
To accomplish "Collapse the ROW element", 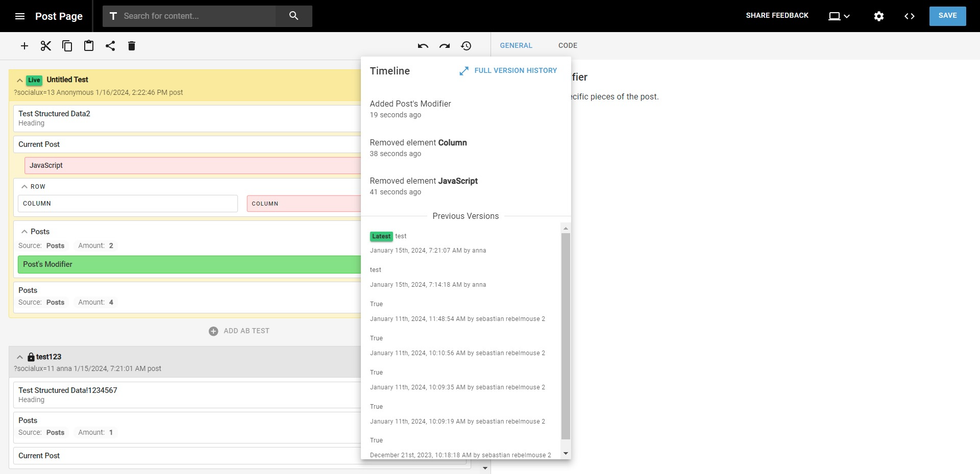I will point(25,187).
